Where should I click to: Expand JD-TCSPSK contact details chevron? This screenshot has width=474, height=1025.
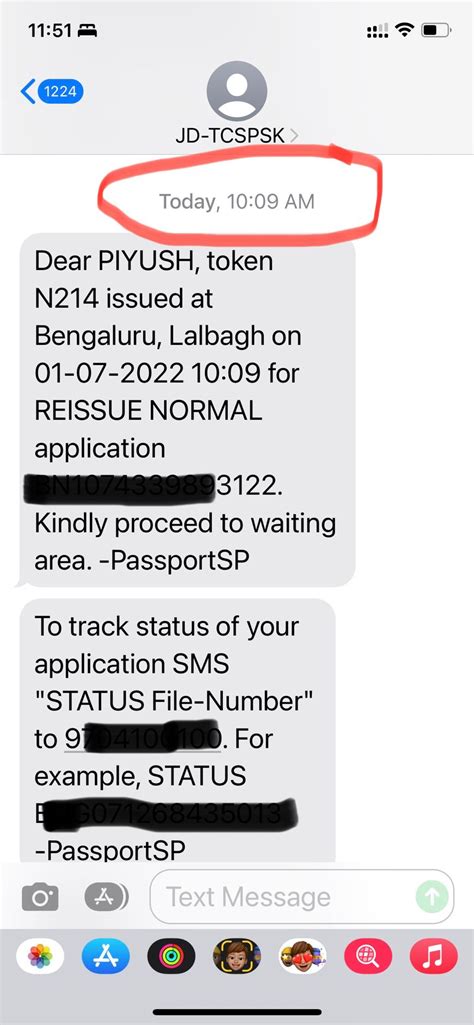pyautogui.click(x=294, y=135)
